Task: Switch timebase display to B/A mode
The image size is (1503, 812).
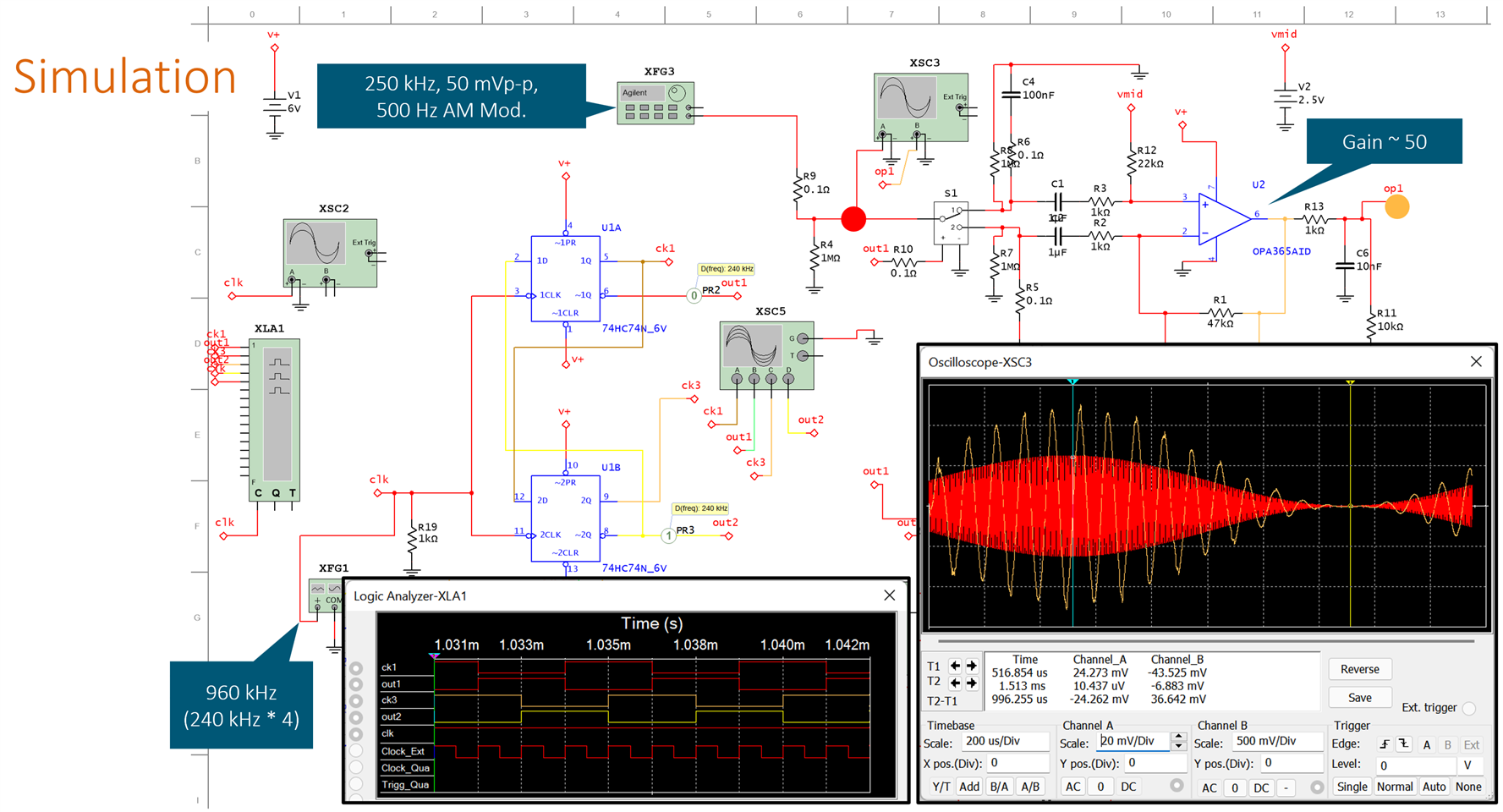Action: click(x=999, y=787)
